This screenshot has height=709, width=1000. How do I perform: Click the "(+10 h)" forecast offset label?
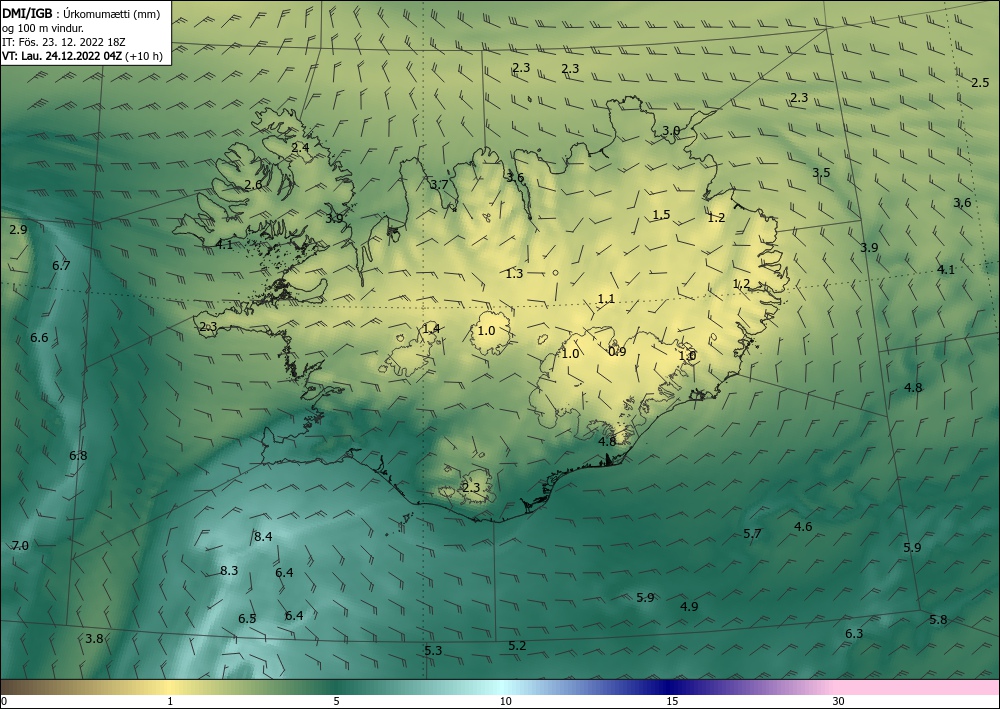143,56
